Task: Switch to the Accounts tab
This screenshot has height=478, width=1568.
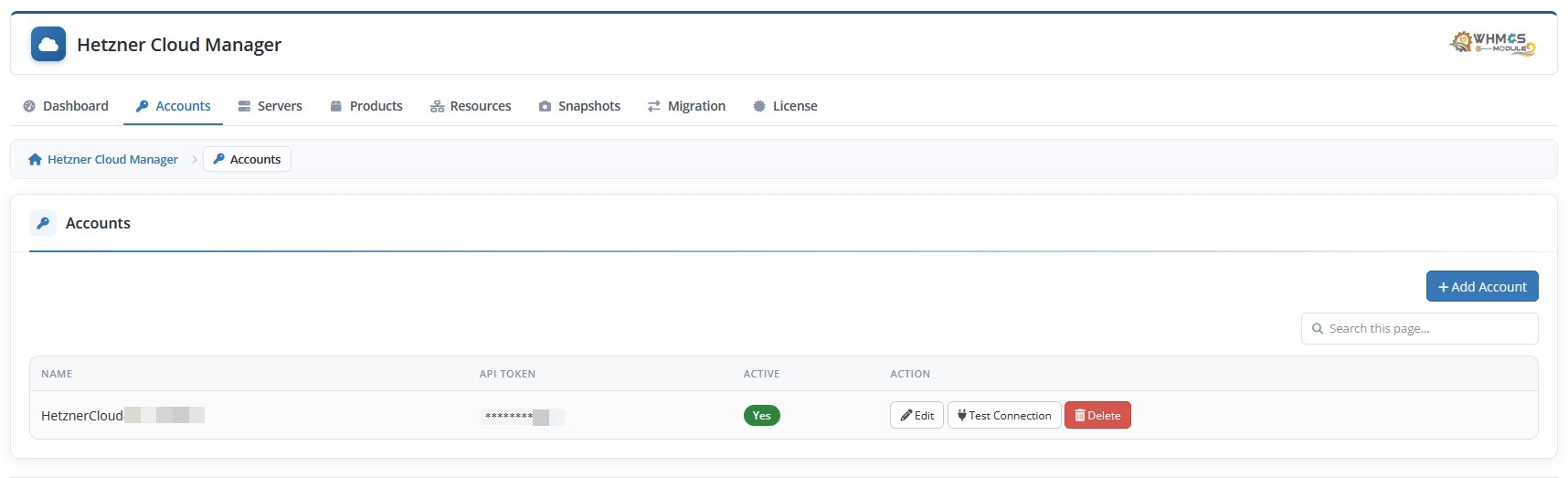Action: pyautogui.click(x=174, y=106)
